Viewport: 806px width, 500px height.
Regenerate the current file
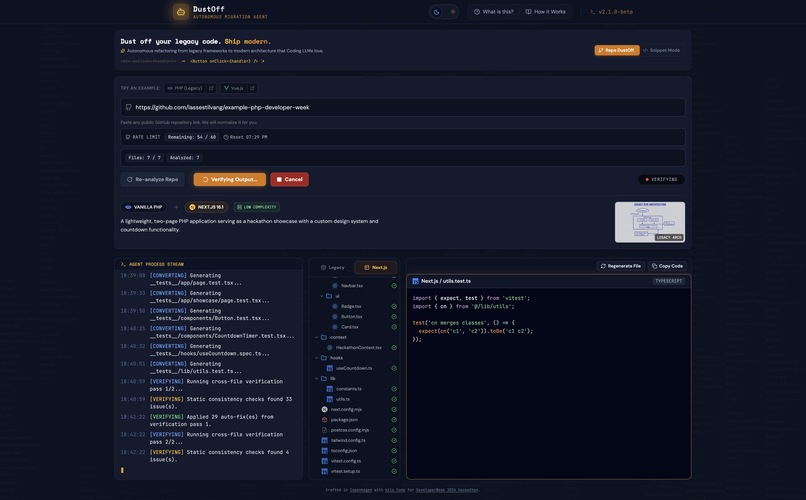click(620, 266)
